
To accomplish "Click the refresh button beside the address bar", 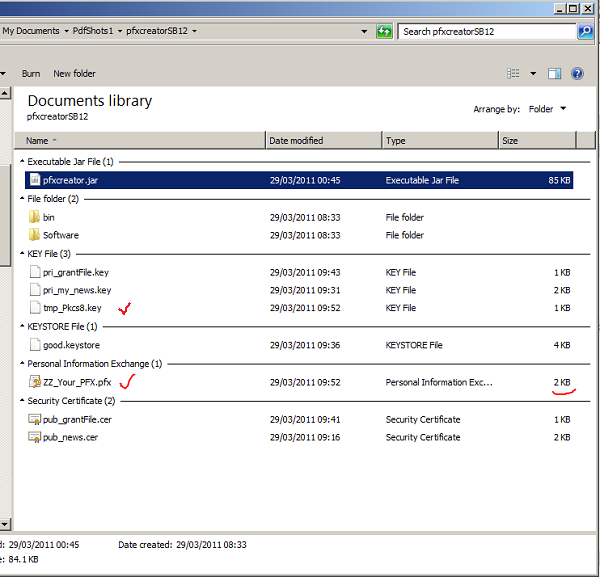I will (x=384, y=32).
